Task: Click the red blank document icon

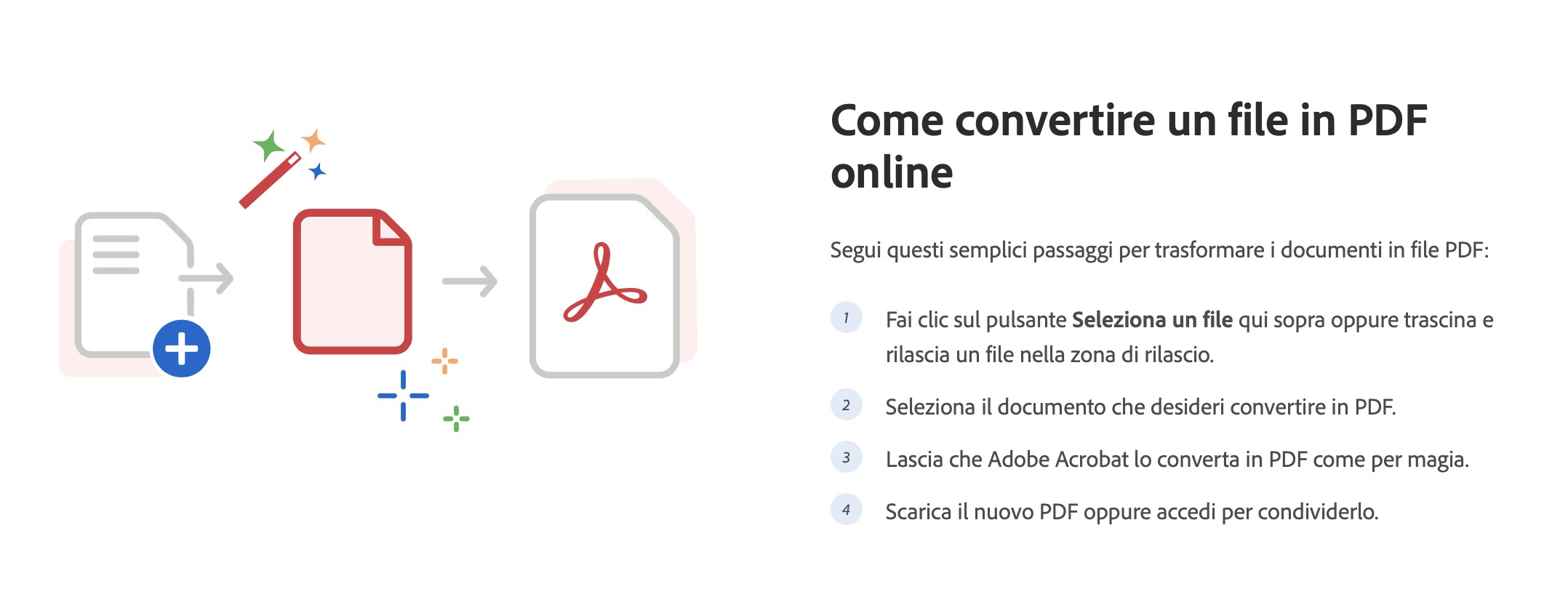Action: [353, 281]
